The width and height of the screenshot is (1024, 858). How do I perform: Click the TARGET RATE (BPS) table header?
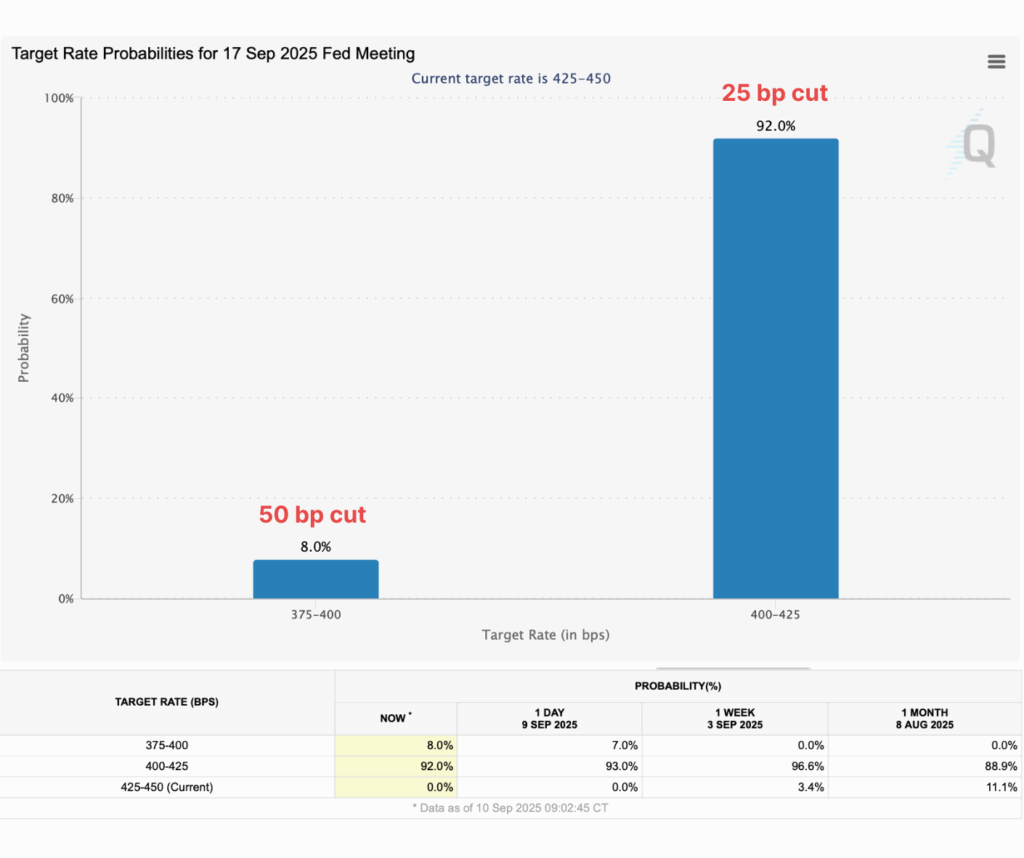click(x=167, y=702)
